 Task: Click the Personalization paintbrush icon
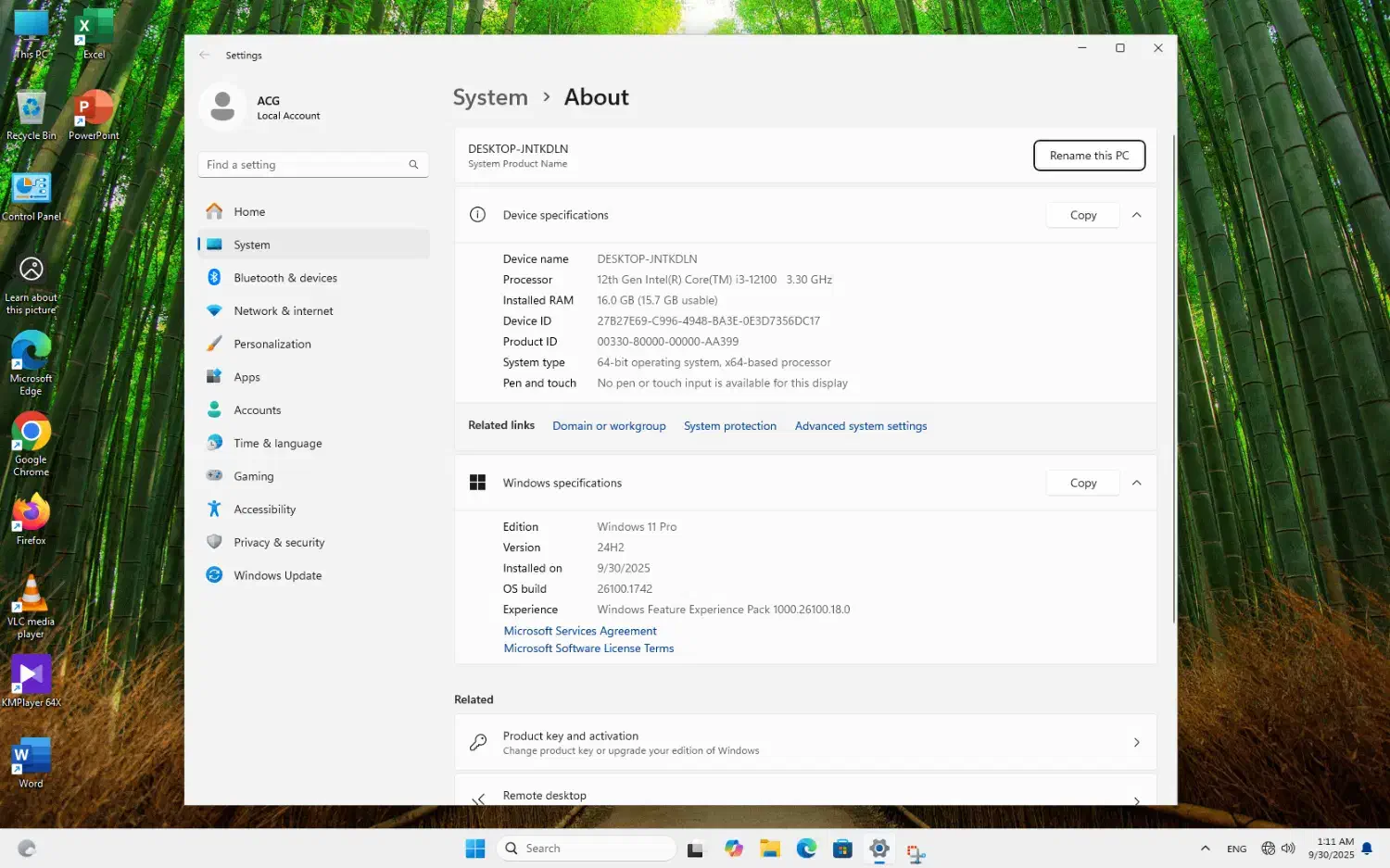coord(214,344)
